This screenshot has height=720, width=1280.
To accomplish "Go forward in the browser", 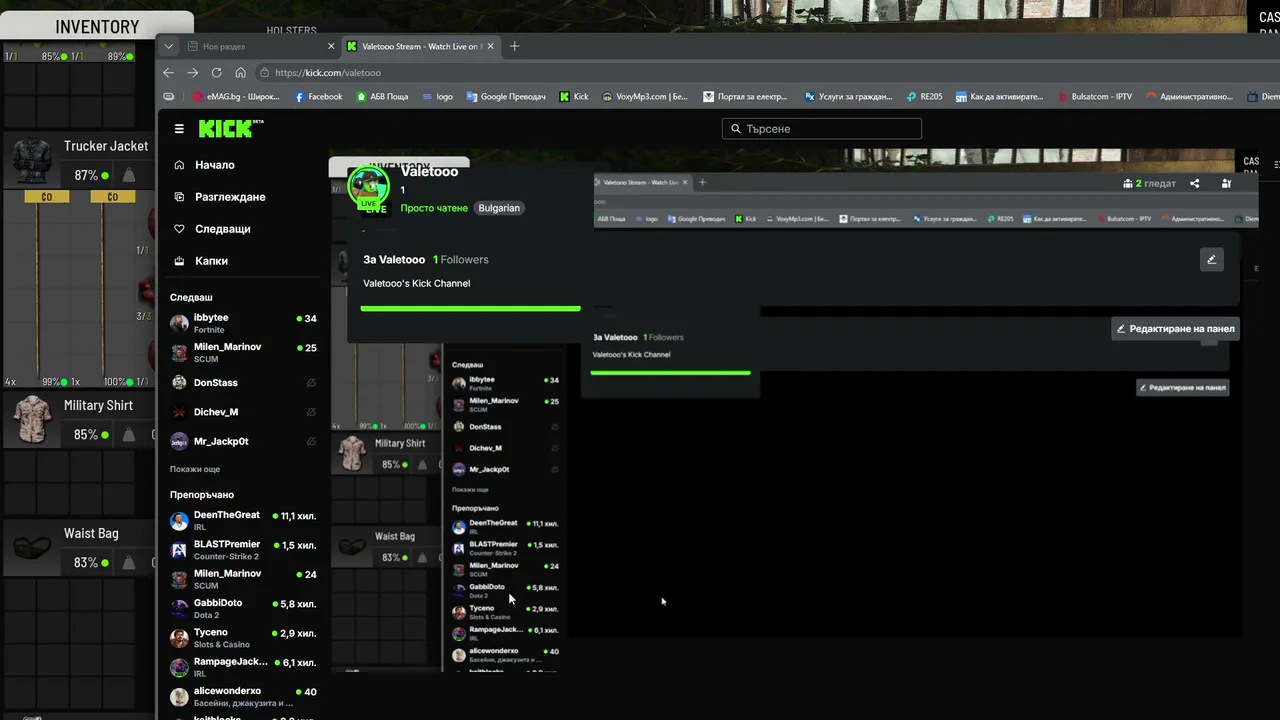I will (192, 73).
